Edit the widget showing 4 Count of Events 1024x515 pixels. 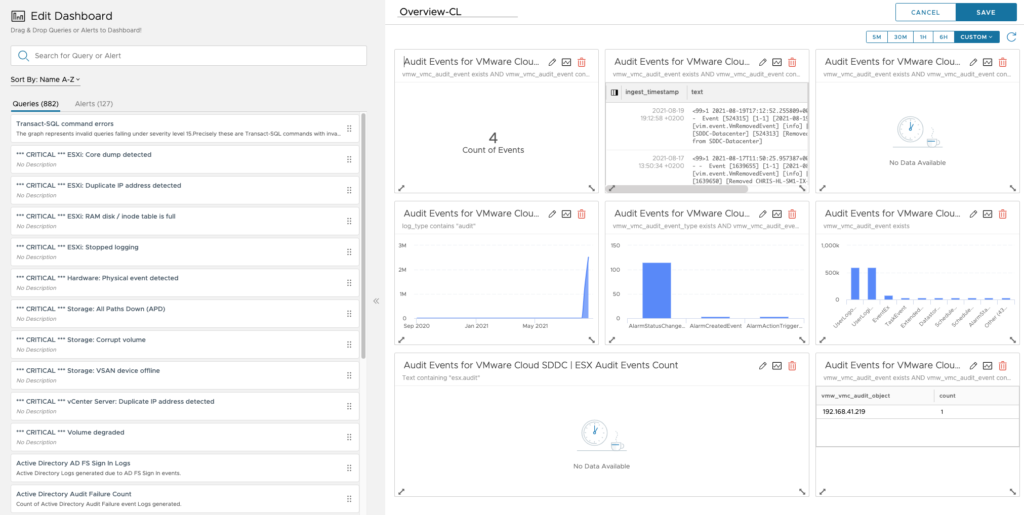pyautogui.click(x=552, y=62)
